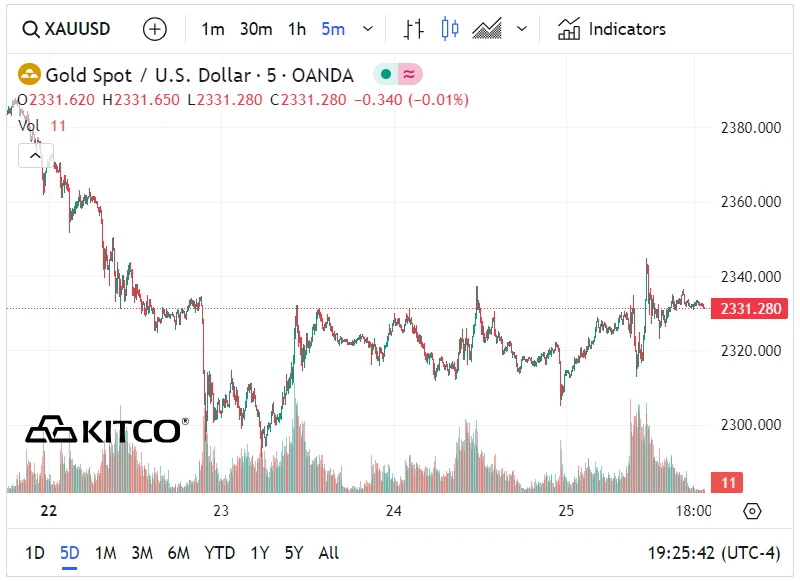The image size is (800, 581).
Task: Open XAUUSD symbol search
Action: click(x=66, y=29)
